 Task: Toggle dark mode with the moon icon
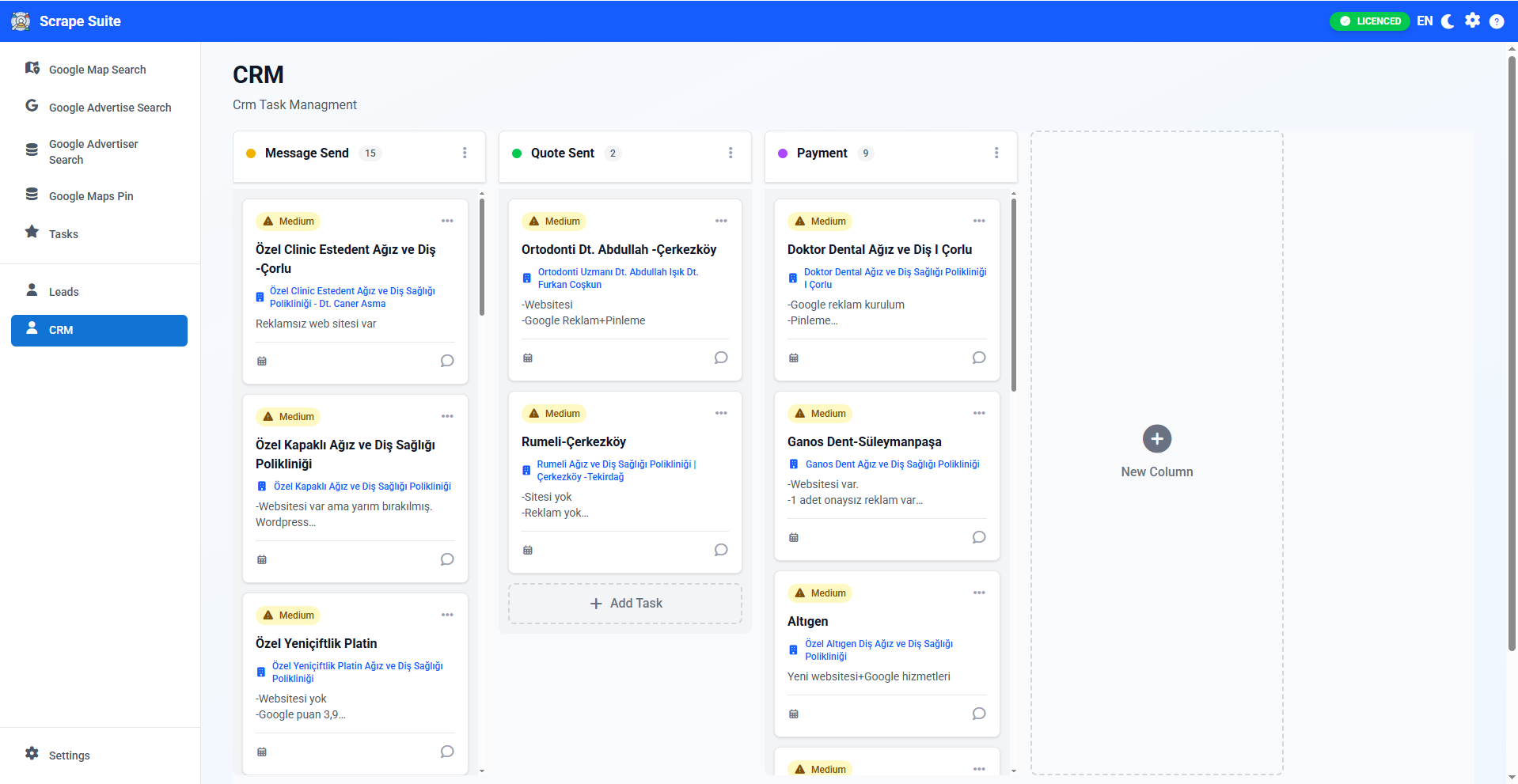[1448, 21]
